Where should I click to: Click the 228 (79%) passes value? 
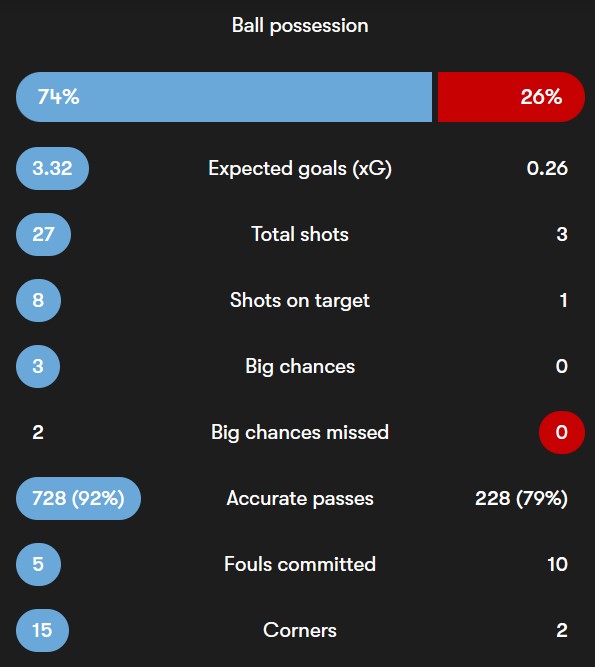pos(521,499)
